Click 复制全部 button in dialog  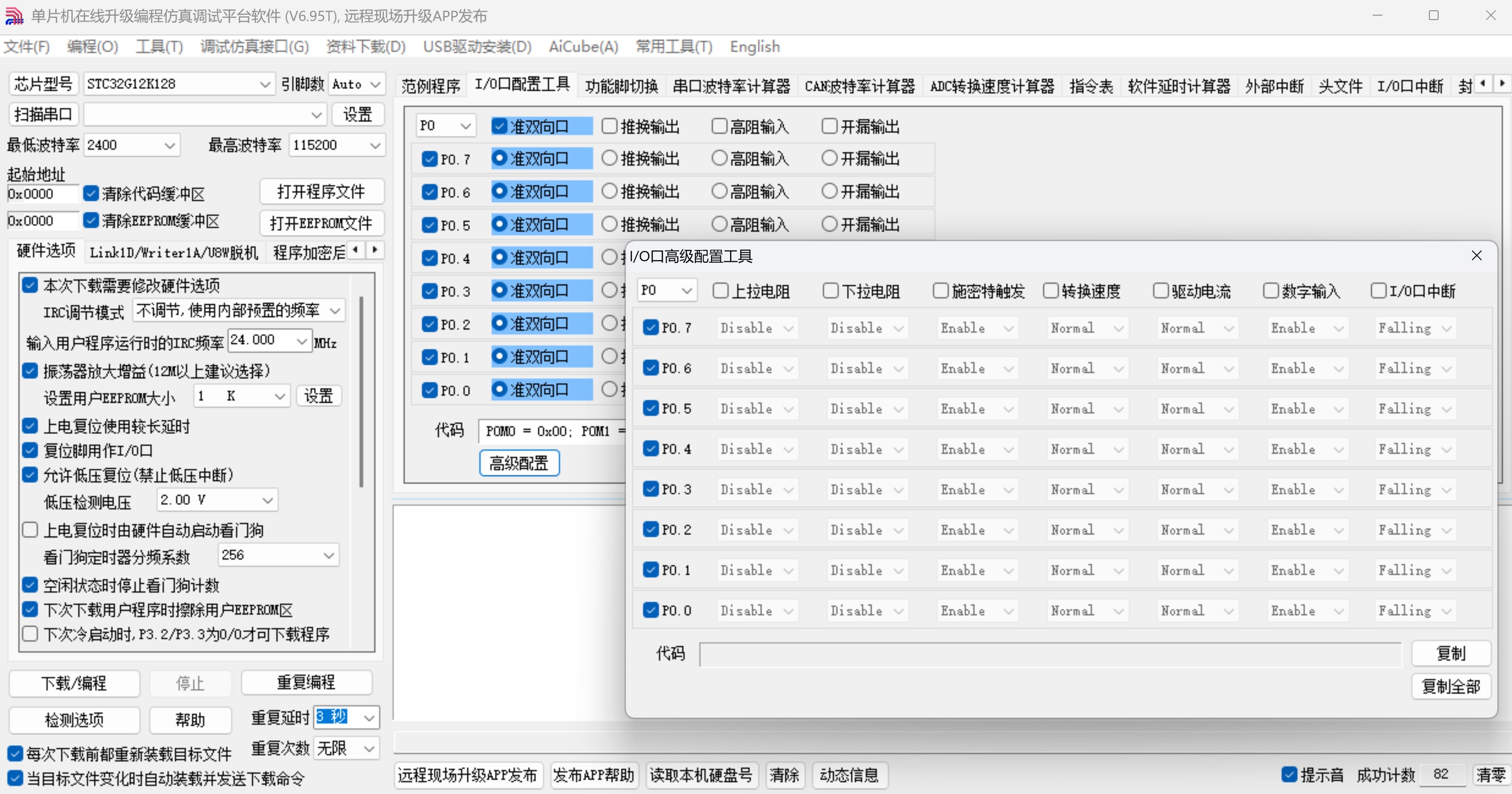[x=1451, y=686]
